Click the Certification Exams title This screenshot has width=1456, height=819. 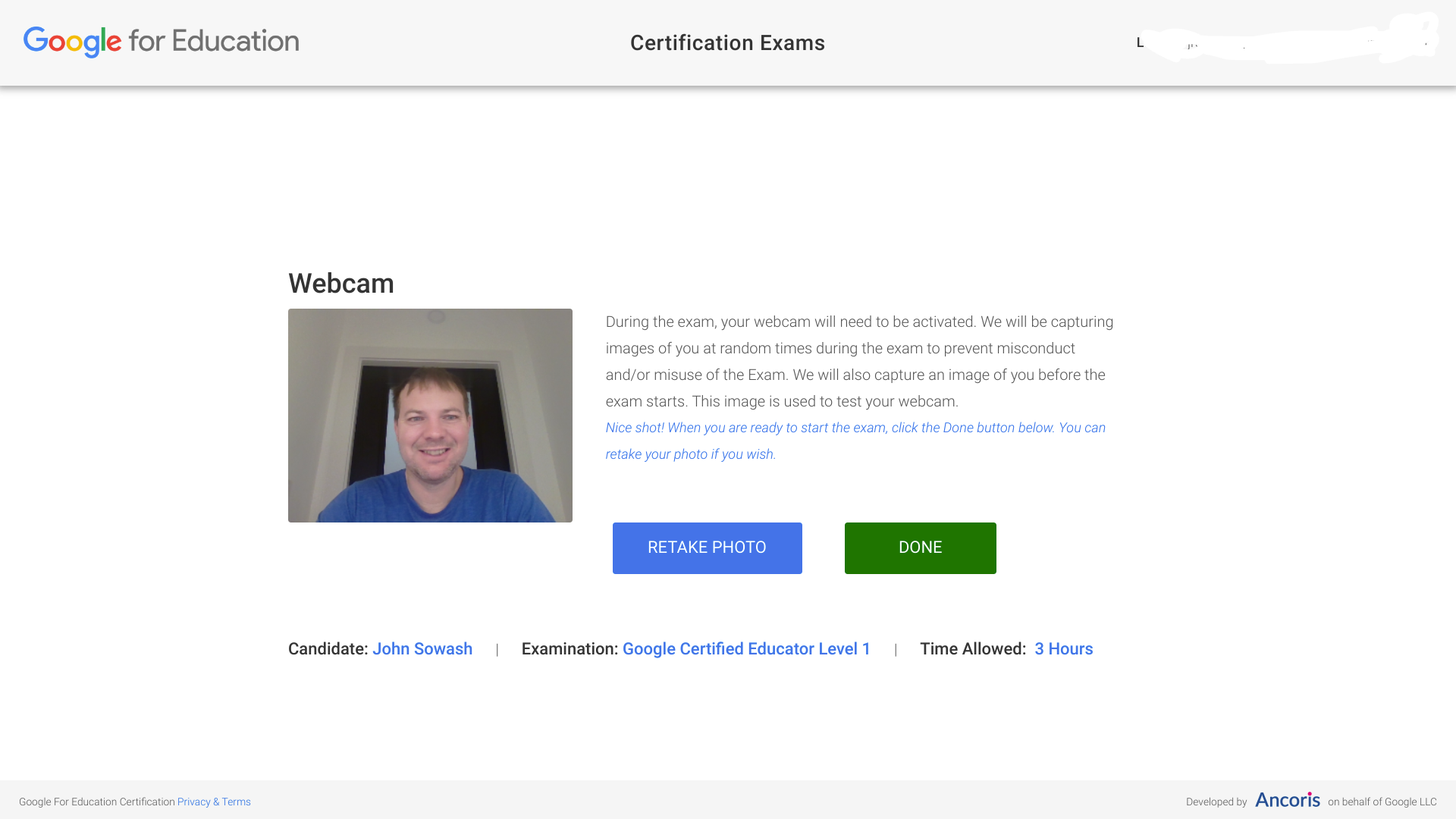[727, 43]
